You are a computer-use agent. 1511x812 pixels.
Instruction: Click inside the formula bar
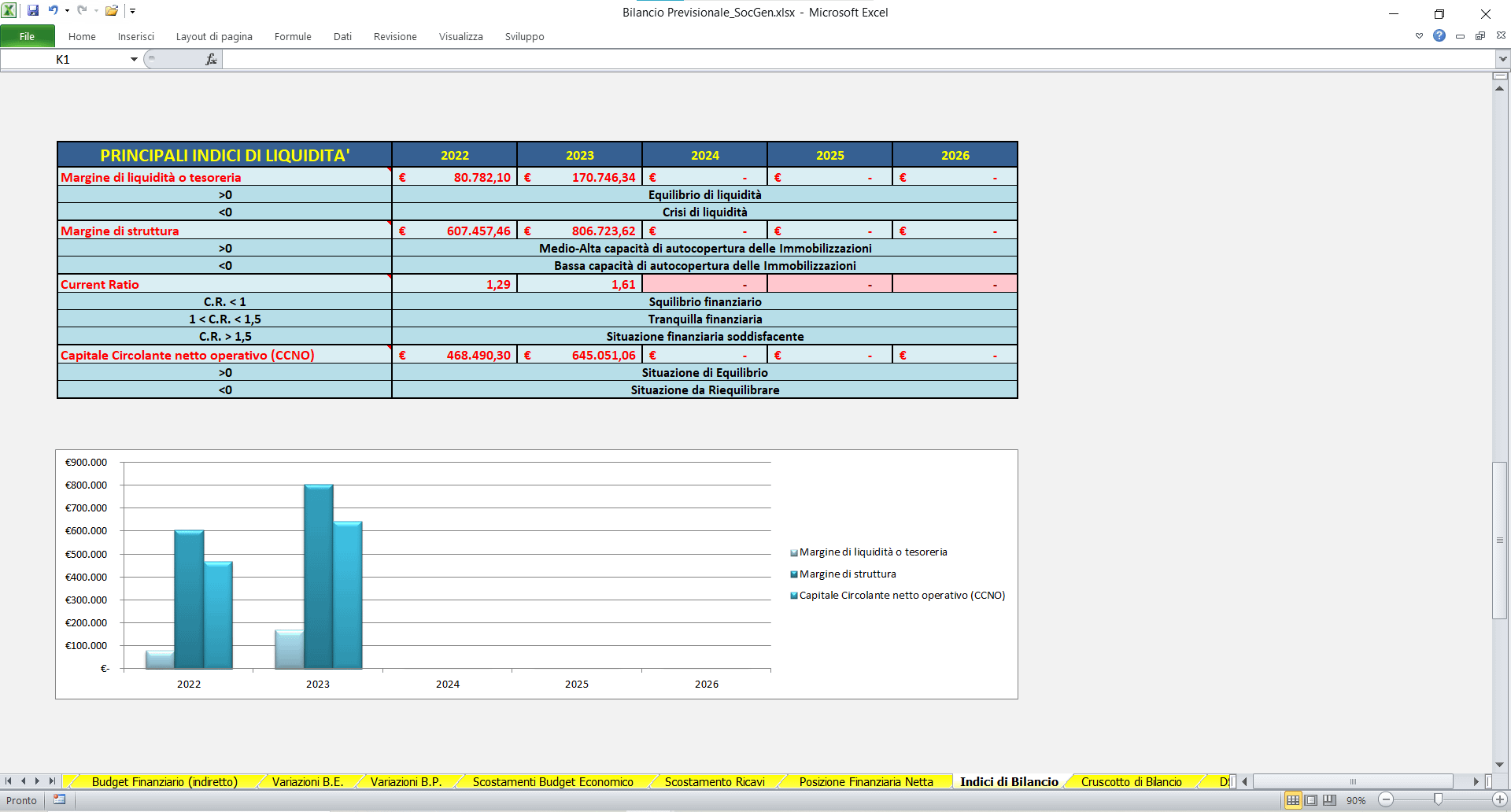pos(858,60)
